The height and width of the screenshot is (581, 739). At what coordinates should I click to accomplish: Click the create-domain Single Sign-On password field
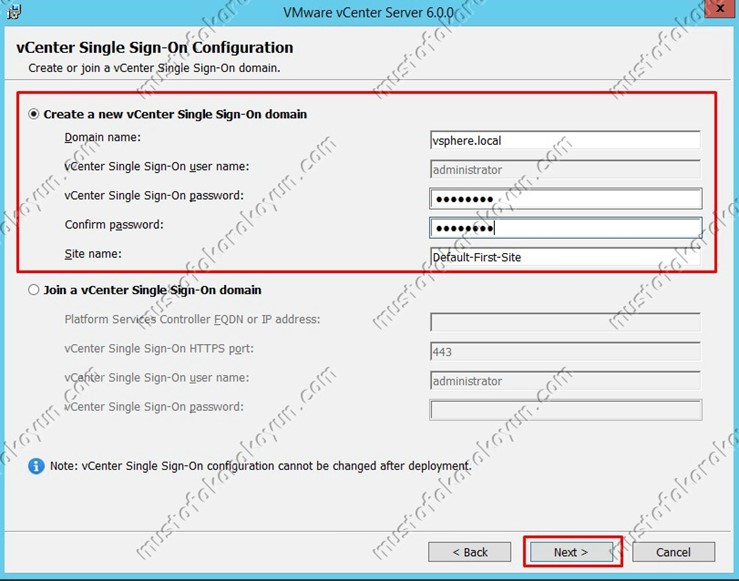(x=566, y=199)
